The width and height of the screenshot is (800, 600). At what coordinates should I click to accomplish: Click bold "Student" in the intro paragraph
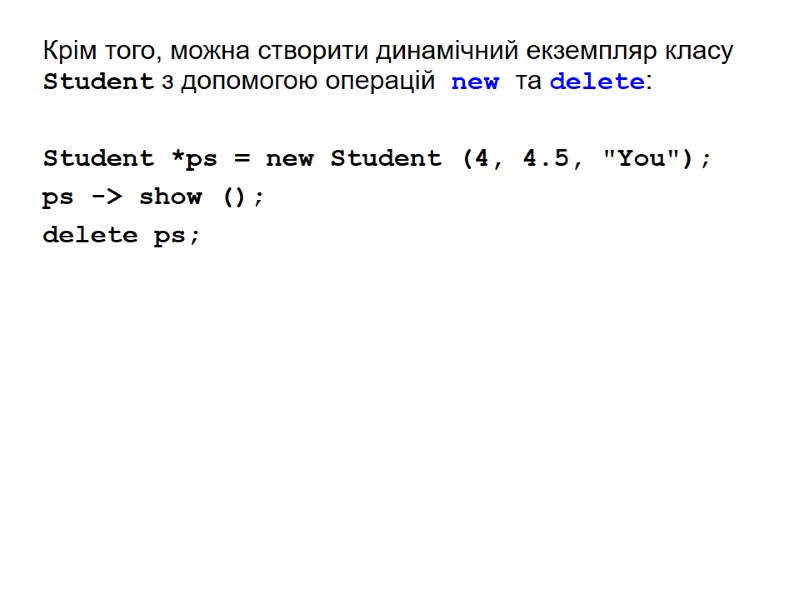click(98, 82)
